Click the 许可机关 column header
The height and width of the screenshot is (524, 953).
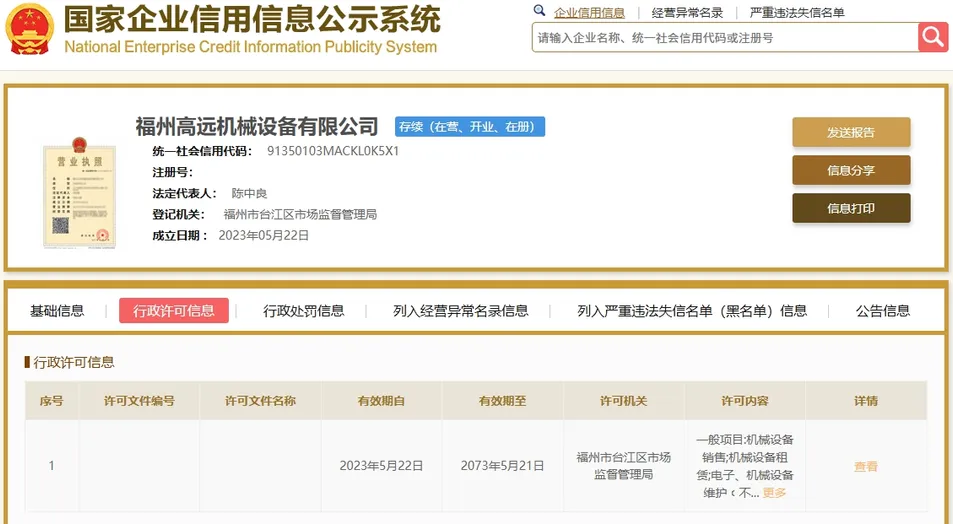[624, 401]
